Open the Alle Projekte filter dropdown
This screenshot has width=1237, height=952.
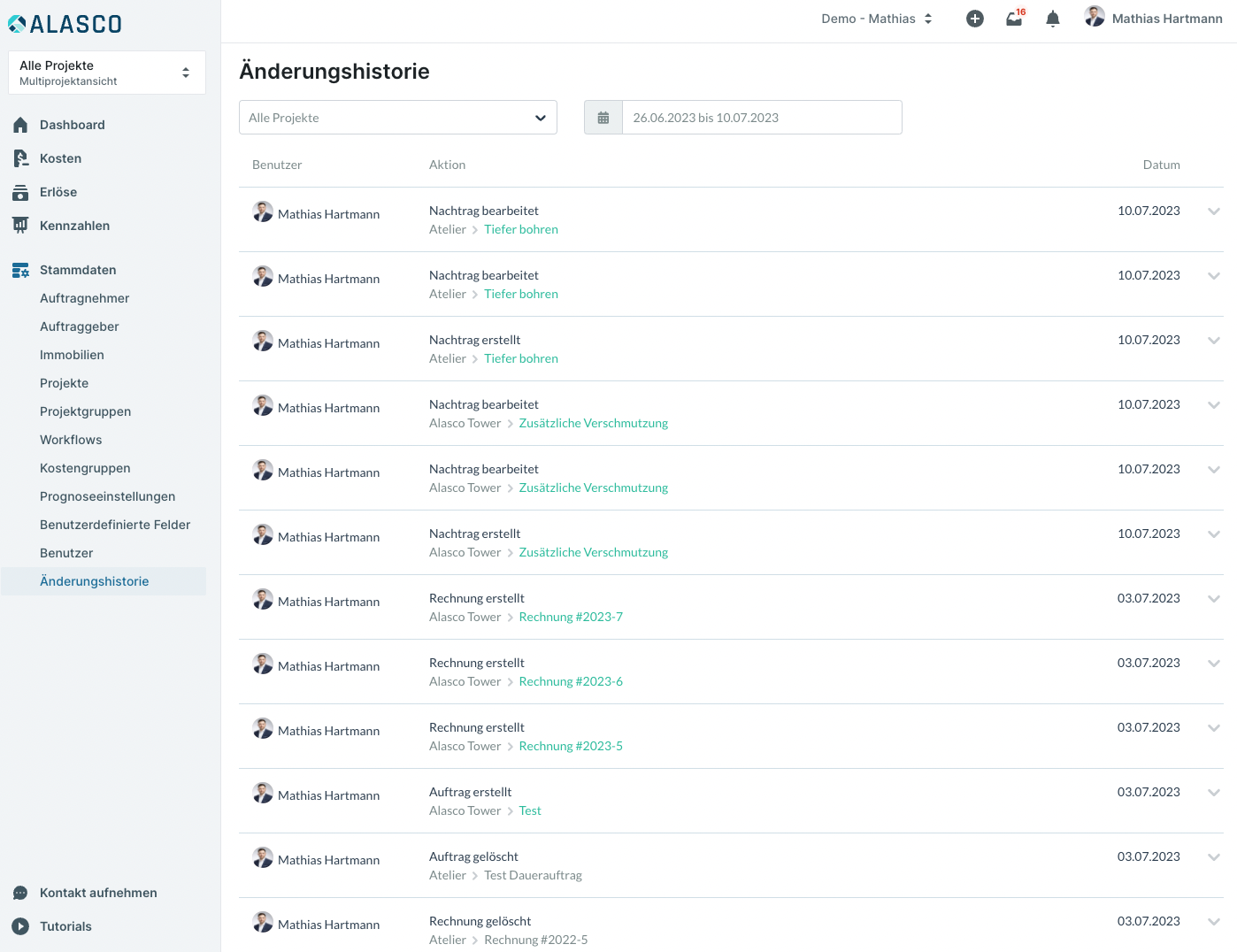(x=398, y=118)
